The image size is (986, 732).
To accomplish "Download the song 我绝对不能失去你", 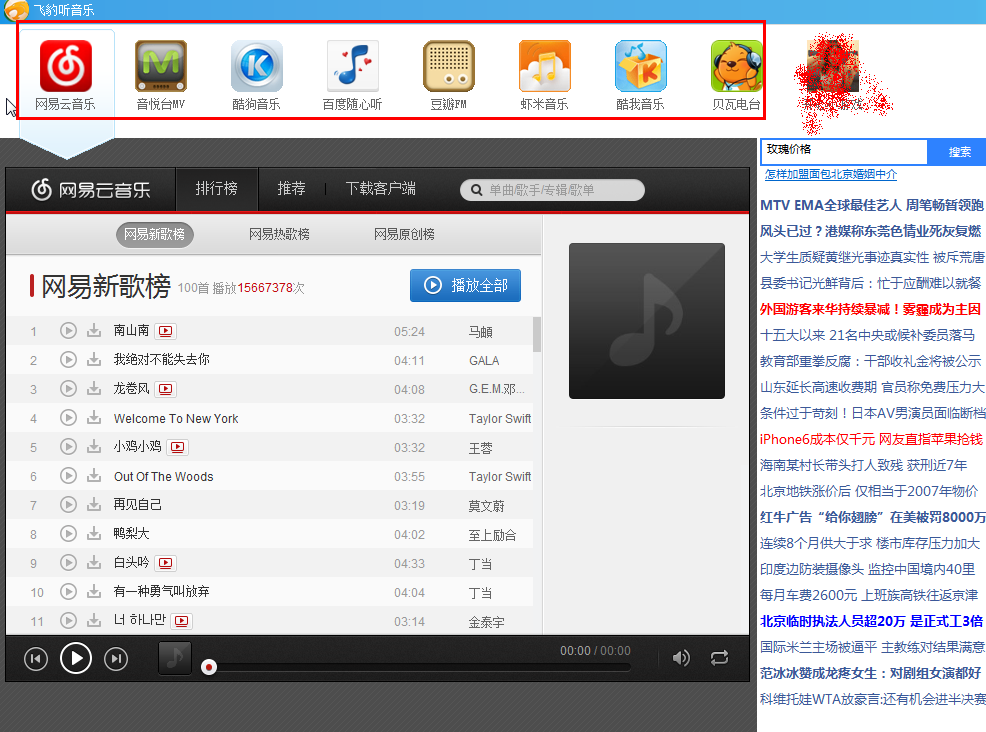I will coord(94,359).
